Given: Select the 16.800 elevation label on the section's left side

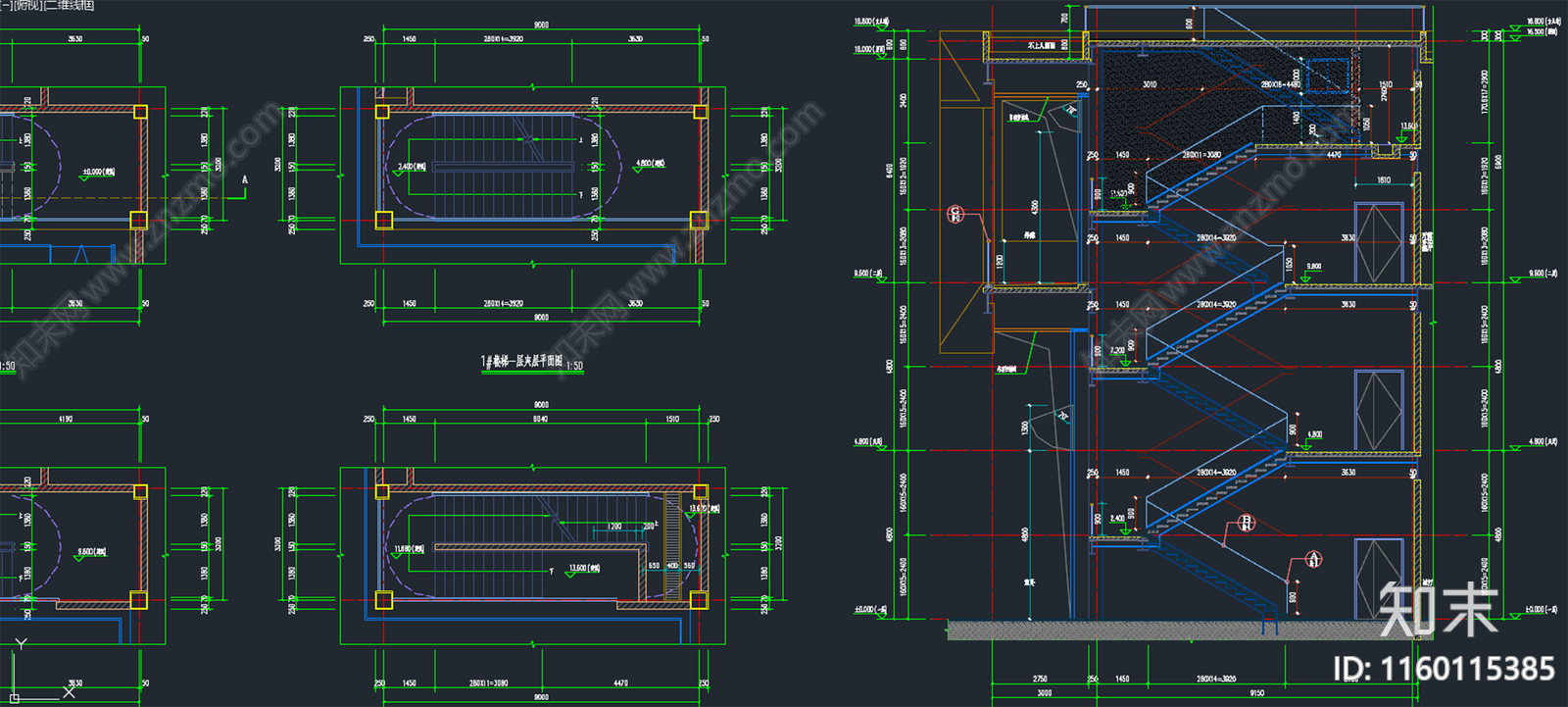Looking at the screenshot, I should point(871,21).
